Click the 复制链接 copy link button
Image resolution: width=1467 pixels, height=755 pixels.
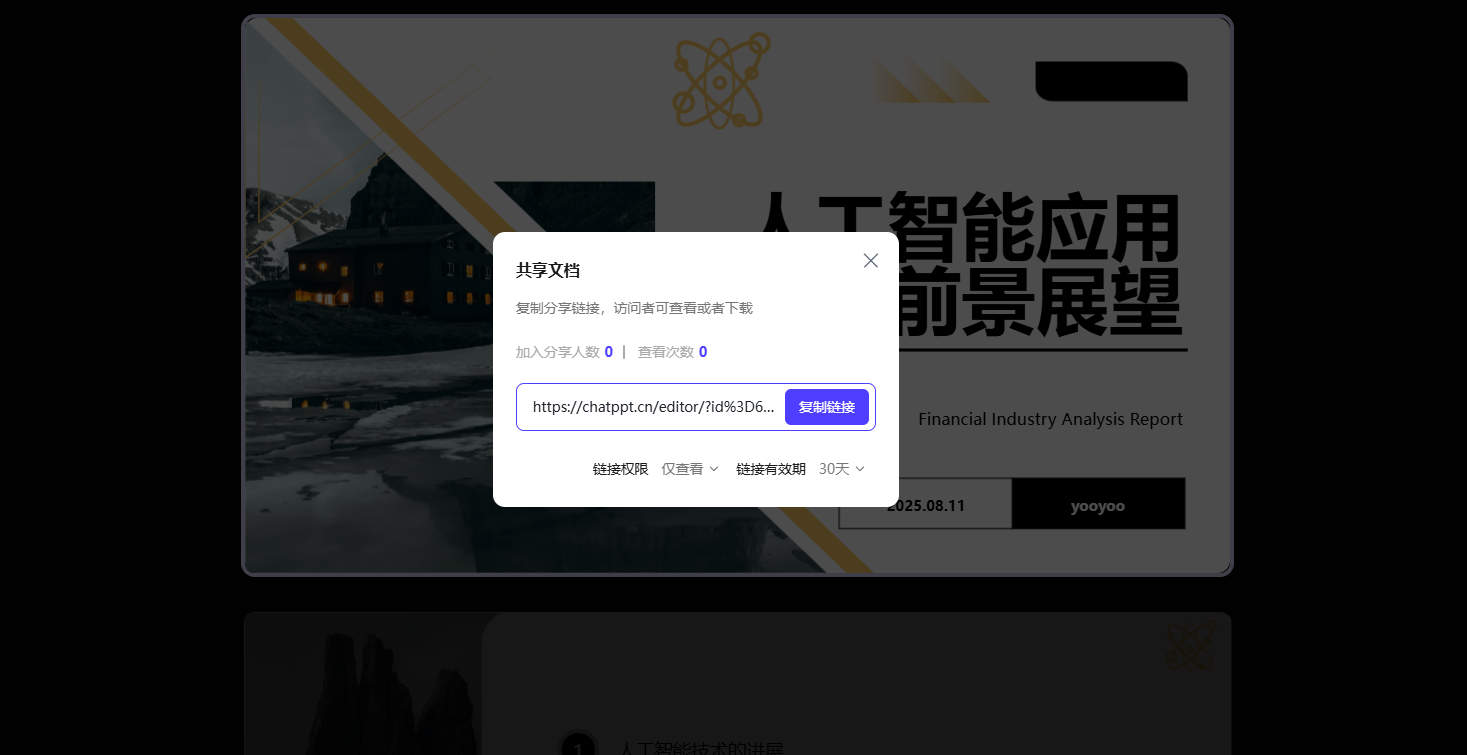click(x=826, y=407)
